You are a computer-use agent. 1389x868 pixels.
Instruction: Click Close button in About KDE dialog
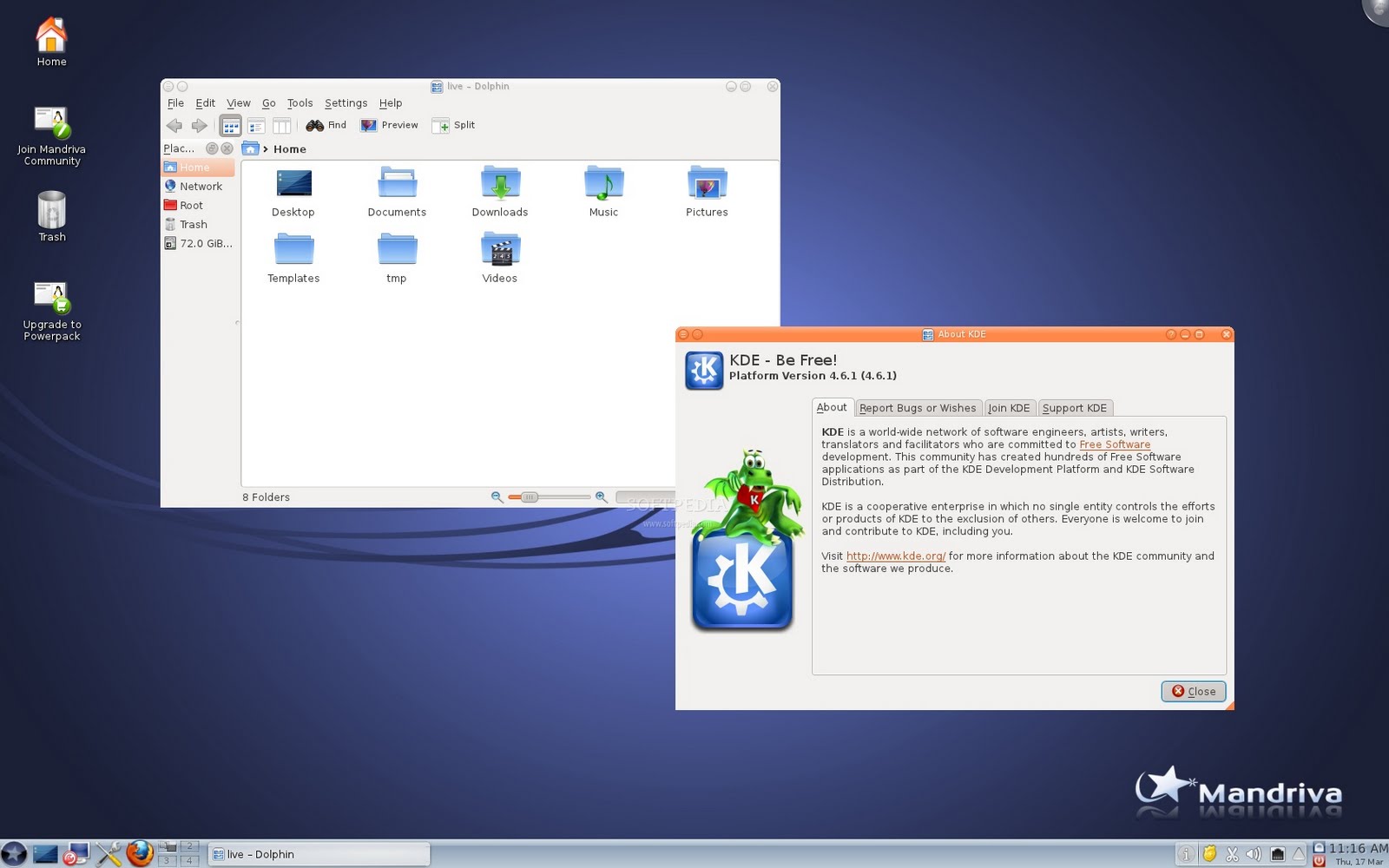[1194, 692]
